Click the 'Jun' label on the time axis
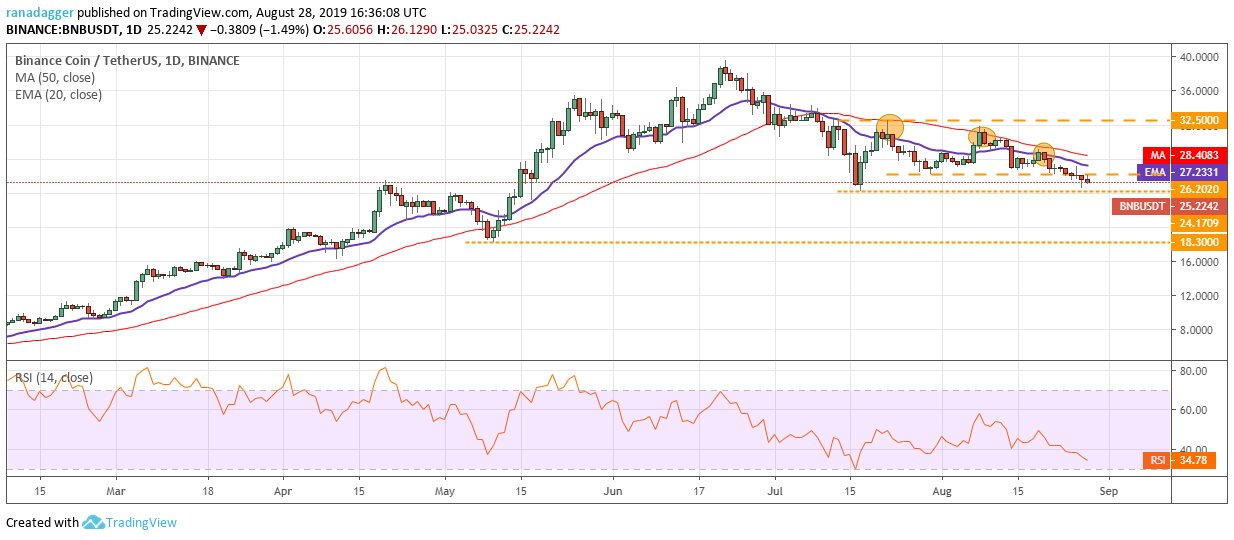 [613, 492]
